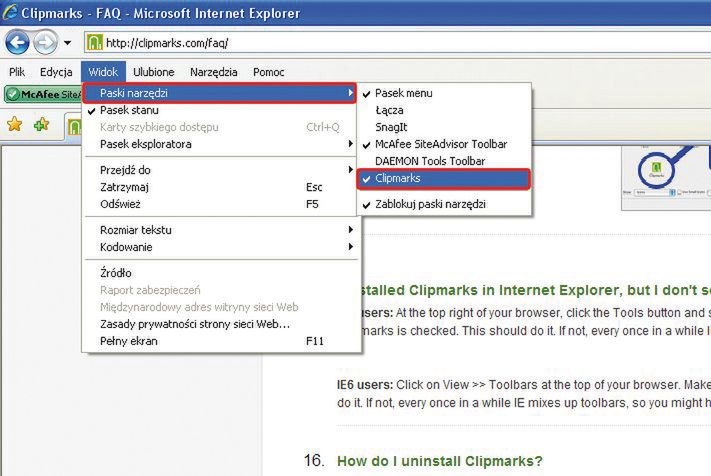The height and width of the screenshot is (476, 711).
Task: Select the Clipmarks page tab
Action: coord(73,127)
